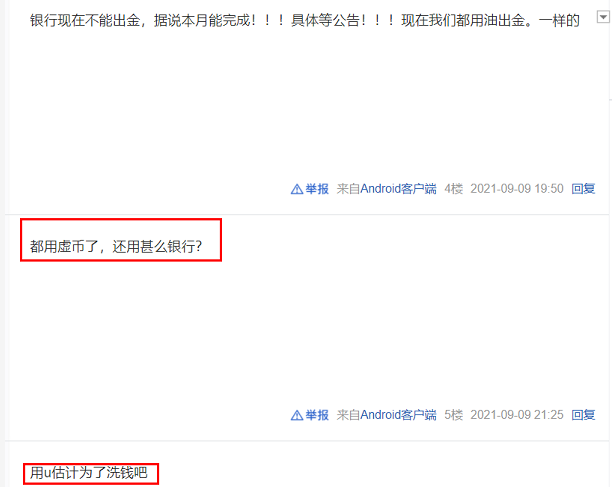Image resolution: width=612 pixels, height=487 pixels.
Task: Click the 5楼 floor label
Action: click(x=454, y=415)
